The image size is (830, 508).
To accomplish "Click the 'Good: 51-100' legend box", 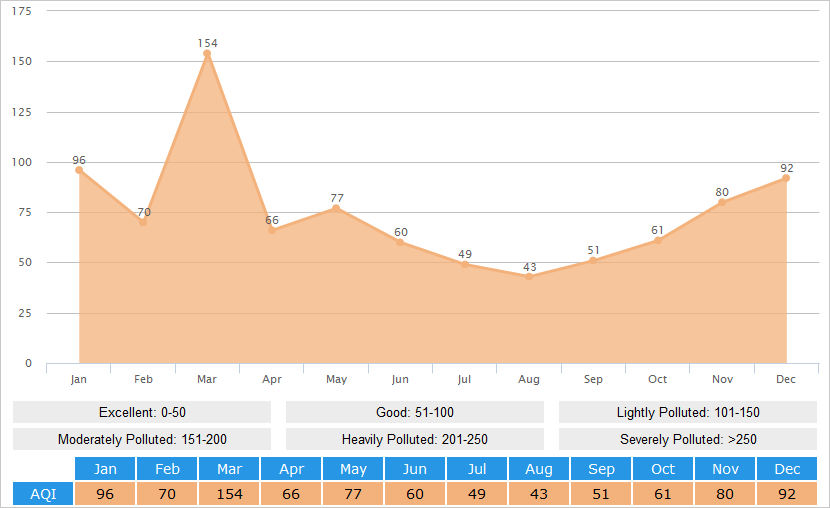I will click(415, 412).
